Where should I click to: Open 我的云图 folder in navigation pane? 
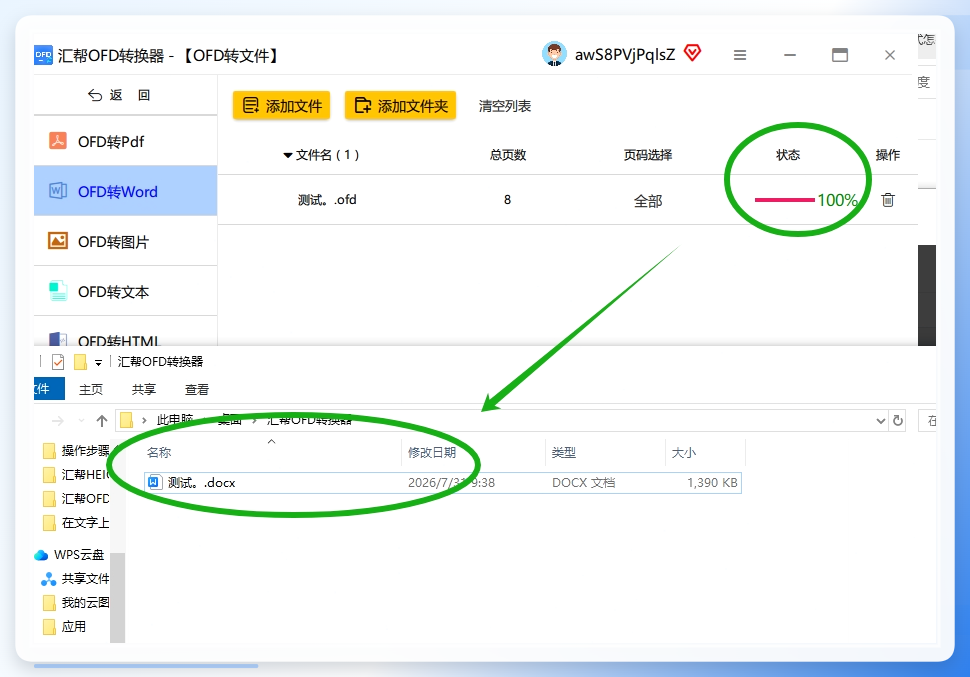pyautogui.click(x=77, y=602)
